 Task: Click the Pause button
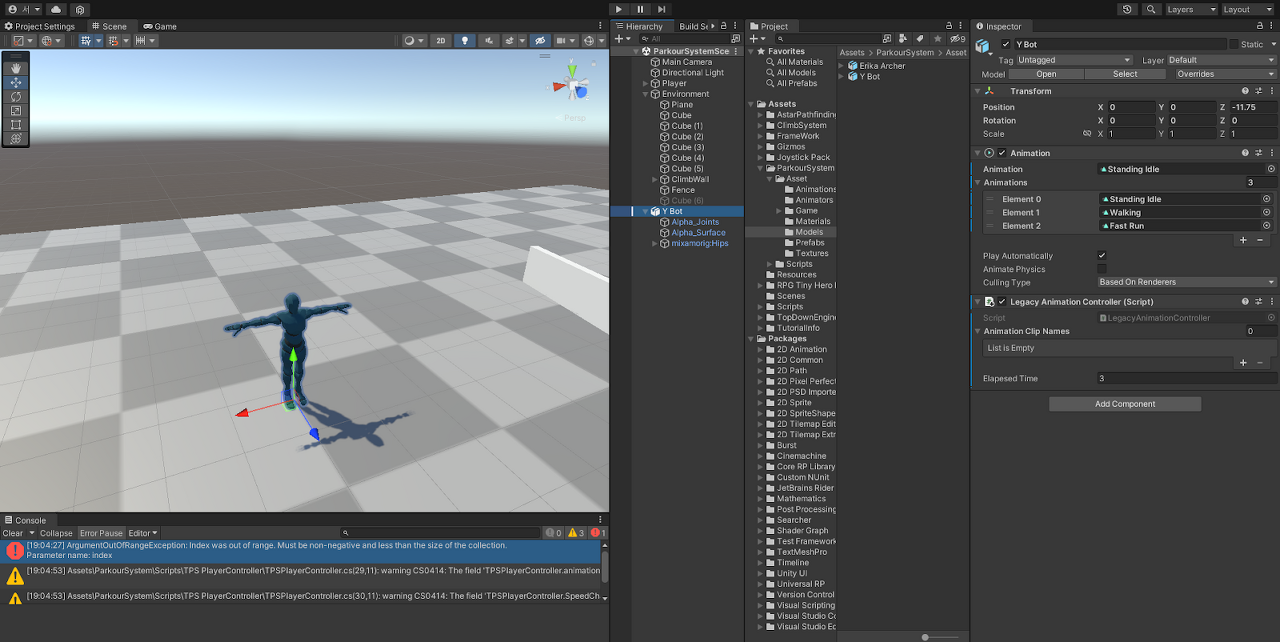tap(640, 9)
